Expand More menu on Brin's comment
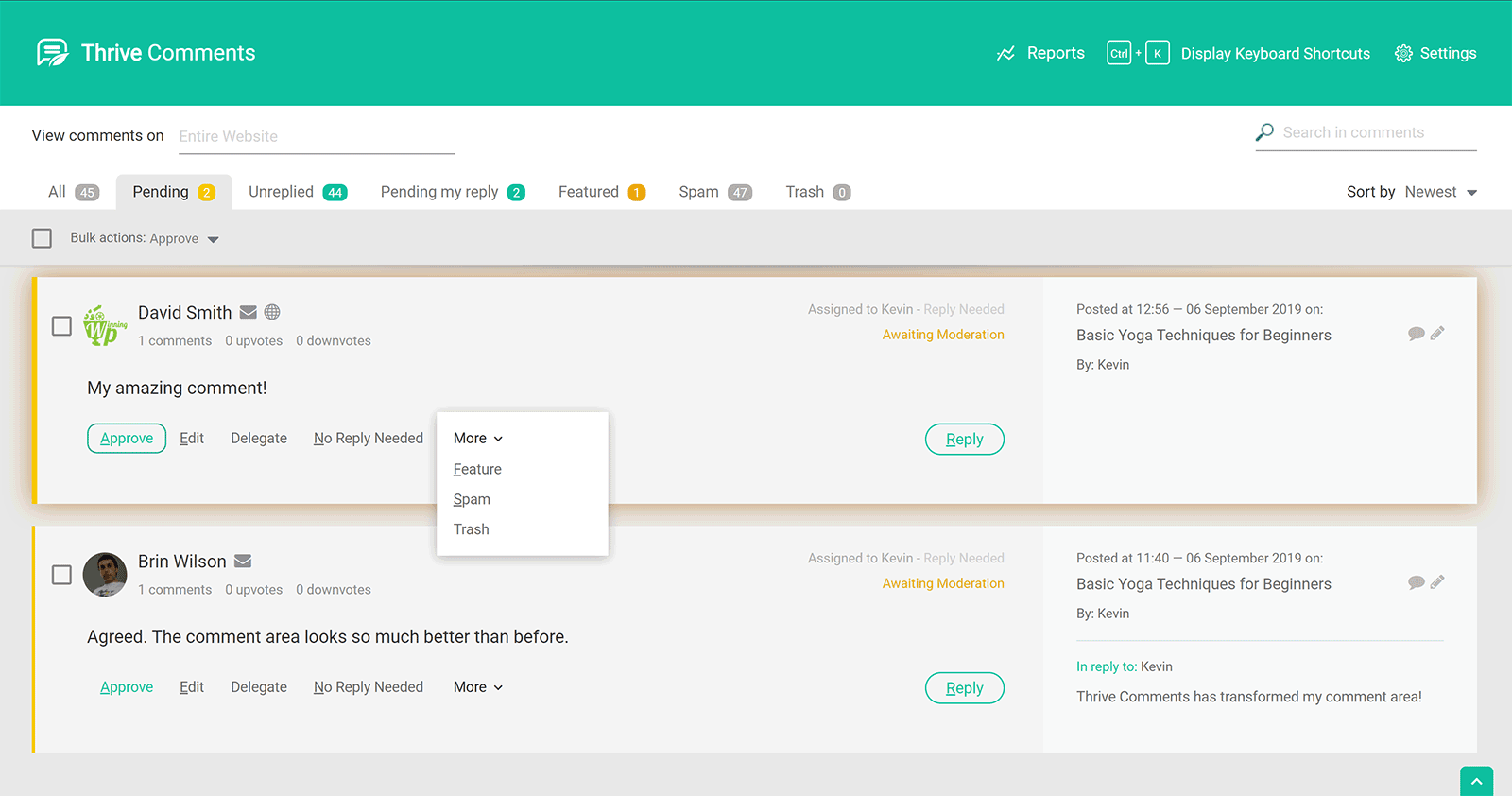This screenshot has height=796, width=1512. coord(478,687)
